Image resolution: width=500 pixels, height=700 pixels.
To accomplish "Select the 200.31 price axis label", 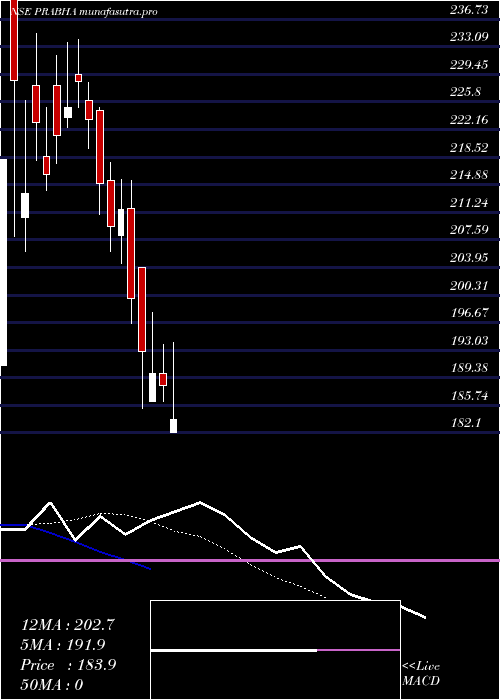I will [468, 286].
